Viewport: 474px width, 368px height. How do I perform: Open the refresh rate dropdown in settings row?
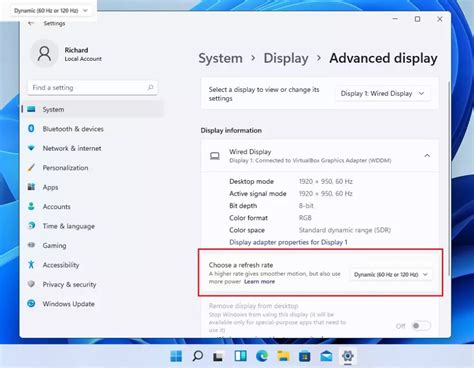tap(391, 275)
